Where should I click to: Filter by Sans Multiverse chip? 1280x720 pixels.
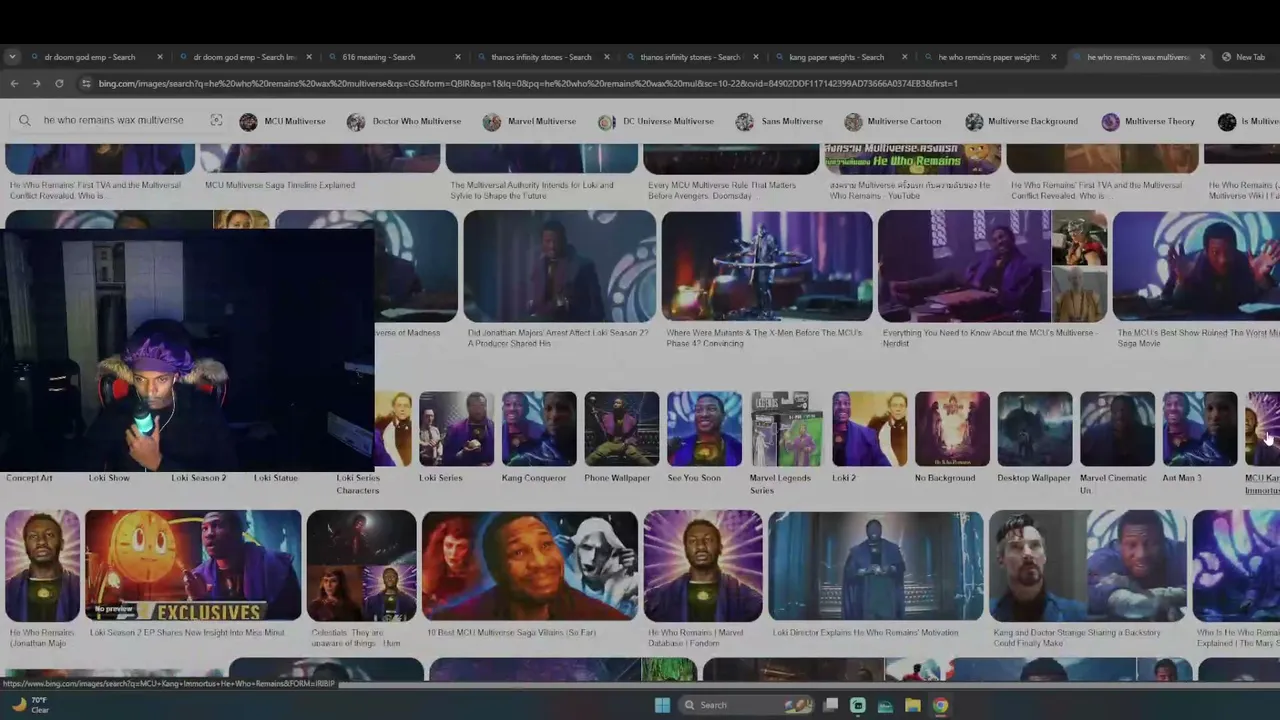point(779,121)
